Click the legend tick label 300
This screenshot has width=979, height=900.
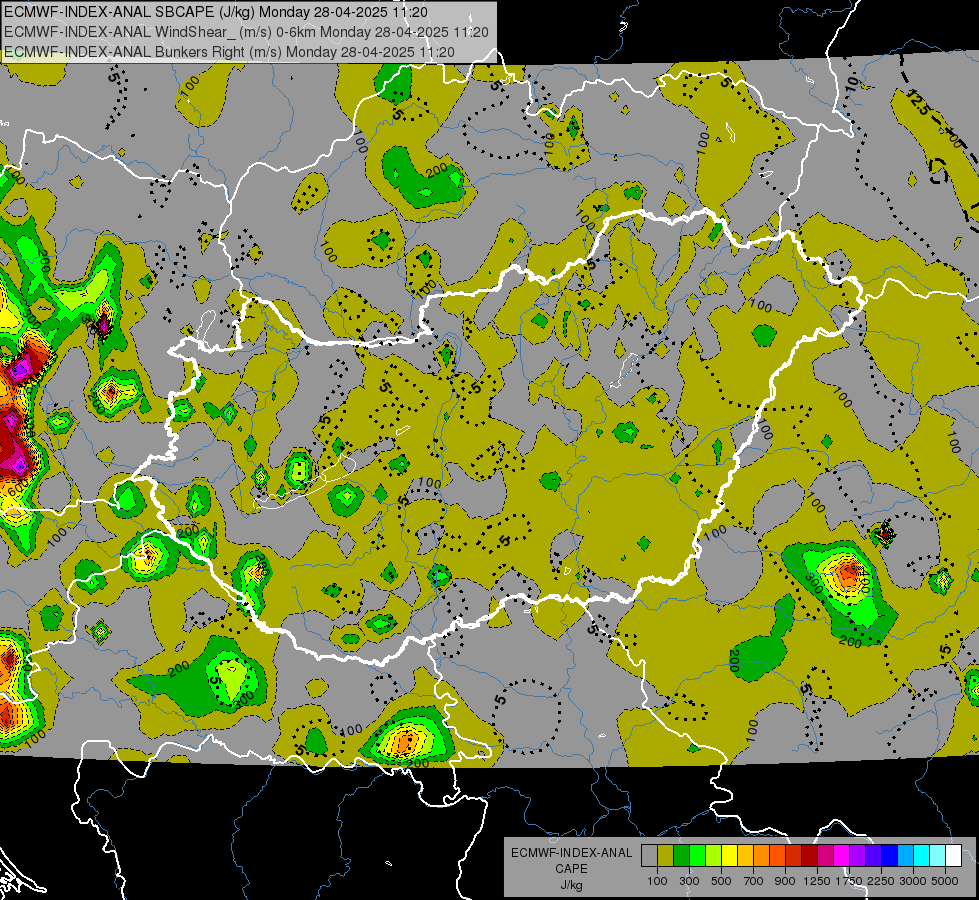[689, 881]
